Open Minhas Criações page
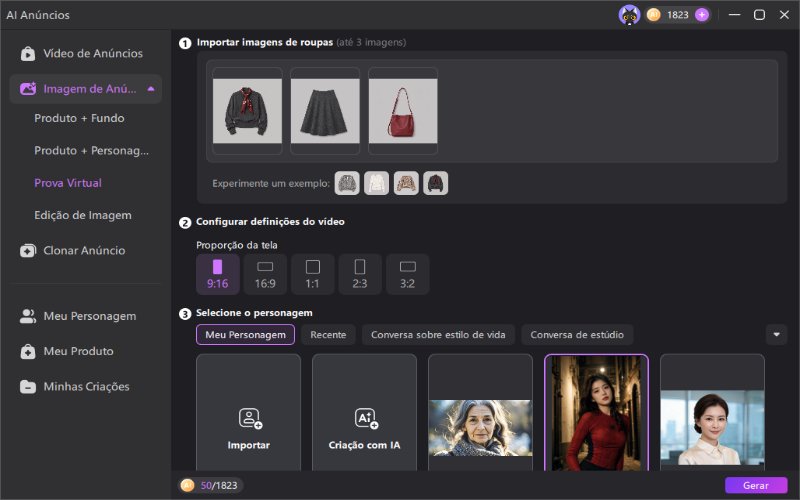The image size is (800, 500). (x=85, y=387)
